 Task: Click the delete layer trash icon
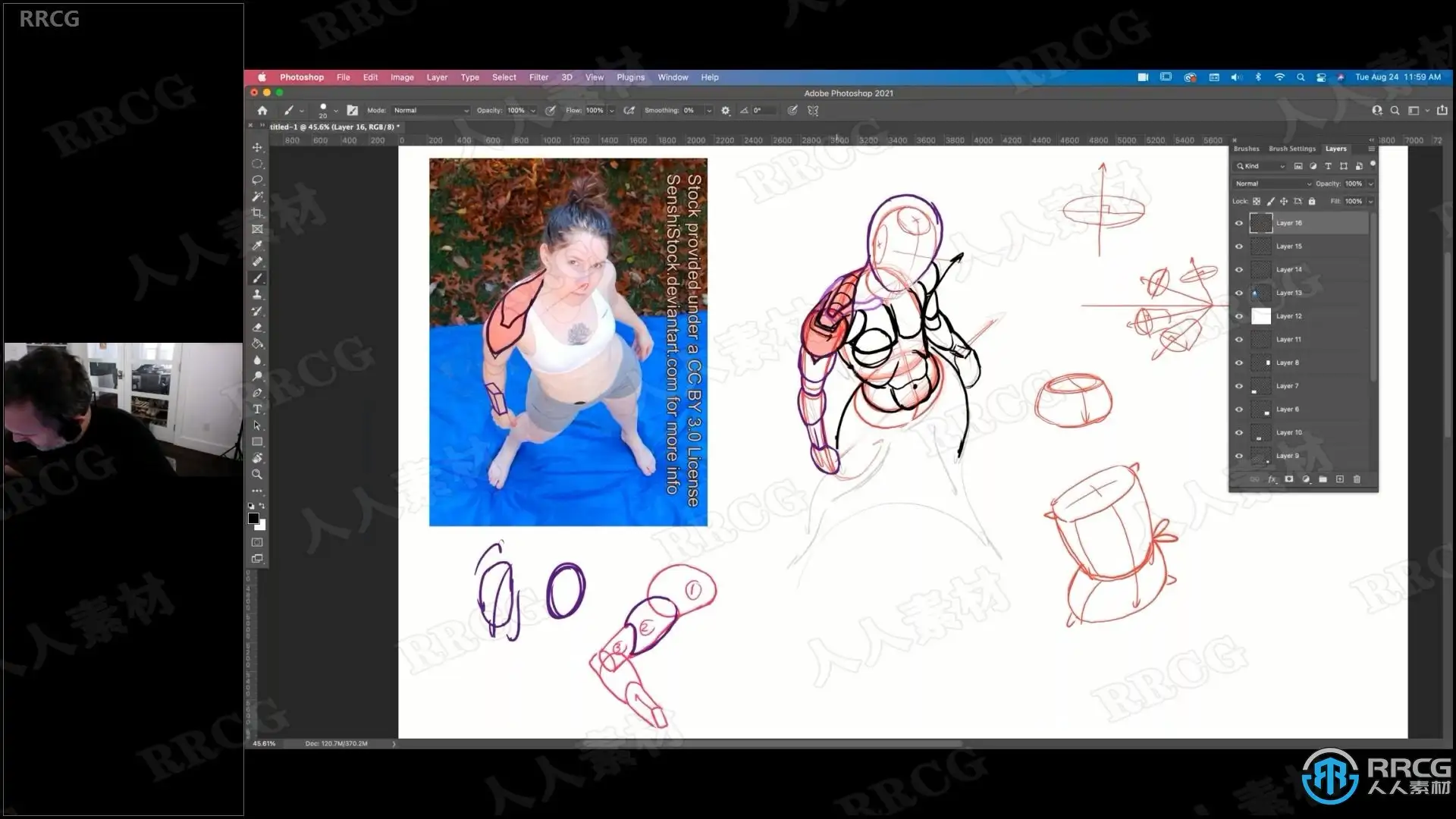[1357, 479]
